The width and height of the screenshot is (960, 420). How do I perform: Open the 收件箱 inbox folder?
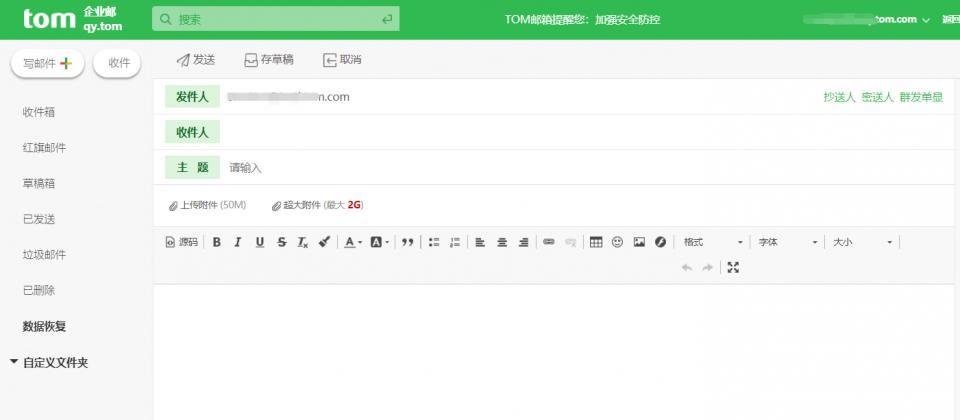click(x=39, y=113)
